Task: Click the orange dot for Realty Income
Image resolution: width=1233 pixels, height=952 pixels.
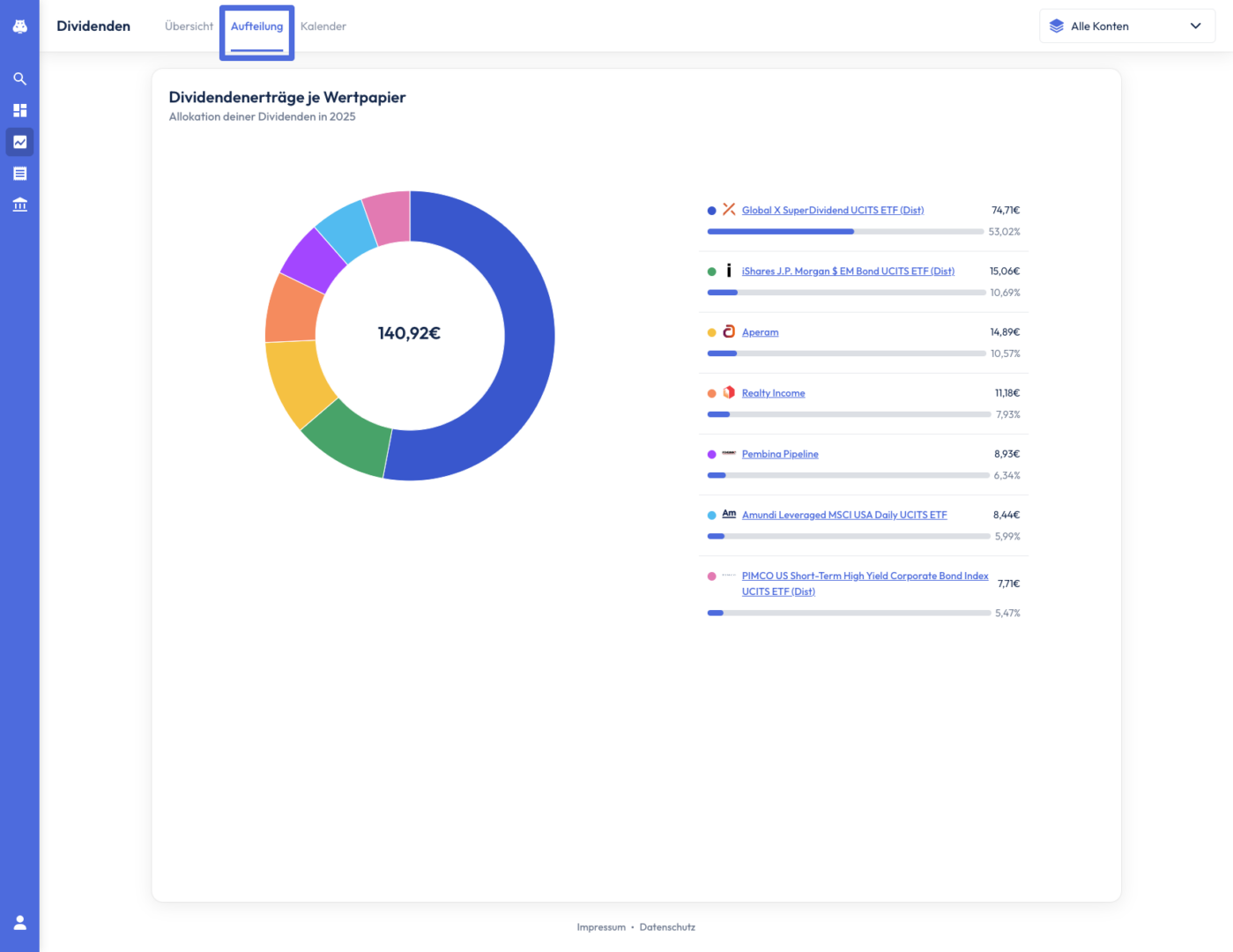Action: pyautogui.click(x=711, y=393)
